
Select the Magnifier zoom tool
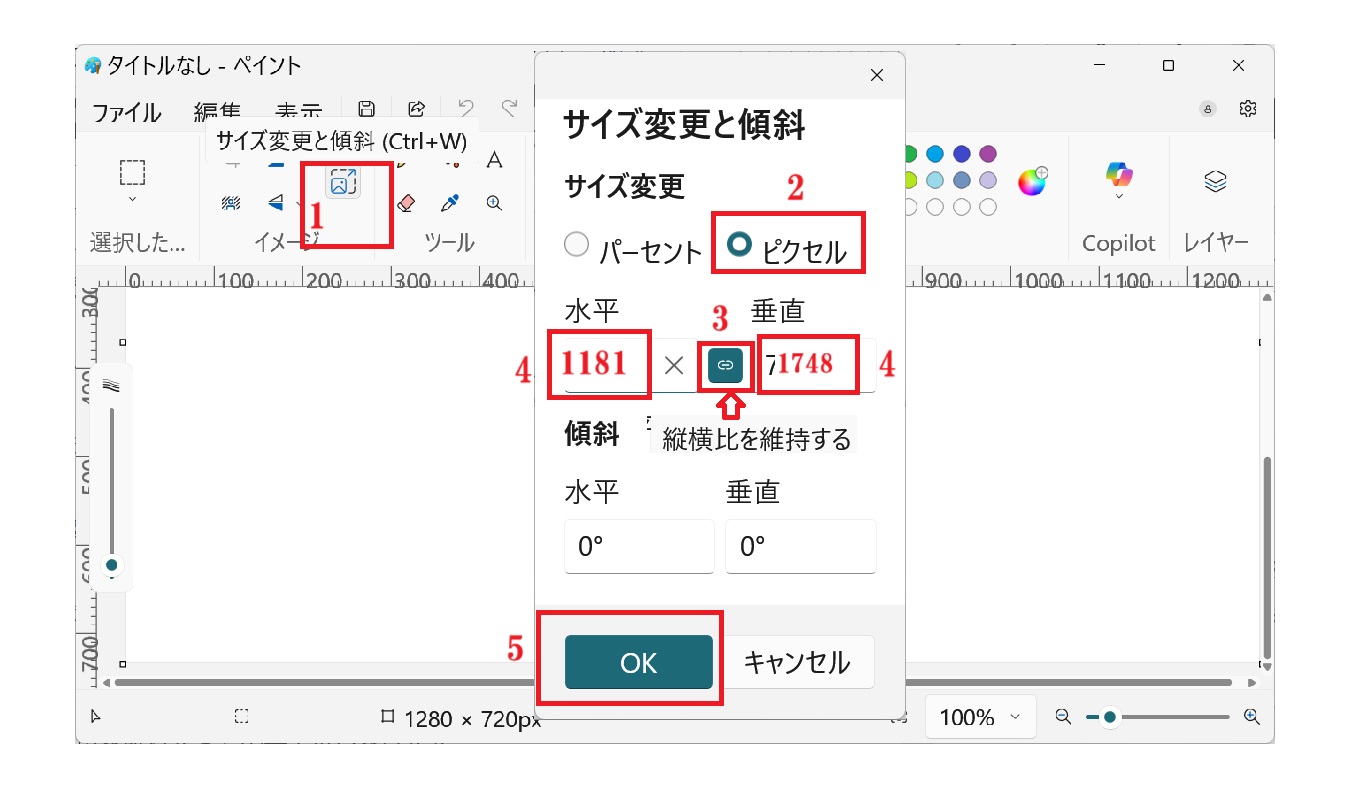[x=494, y=203]
